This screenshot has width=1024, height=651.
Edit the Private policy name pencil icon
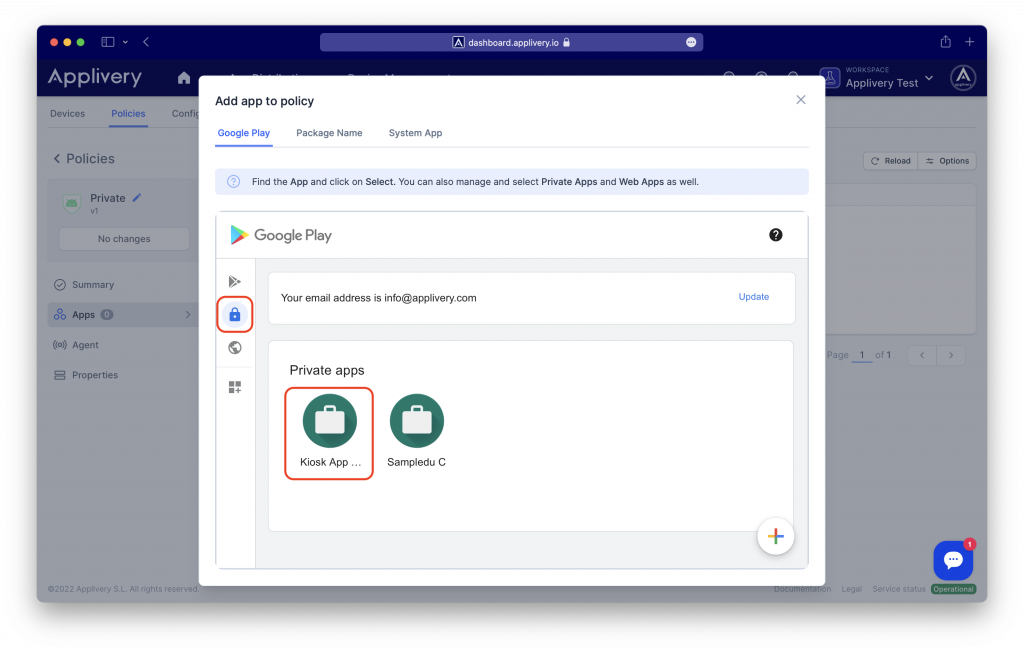click(x=137, y=197)
